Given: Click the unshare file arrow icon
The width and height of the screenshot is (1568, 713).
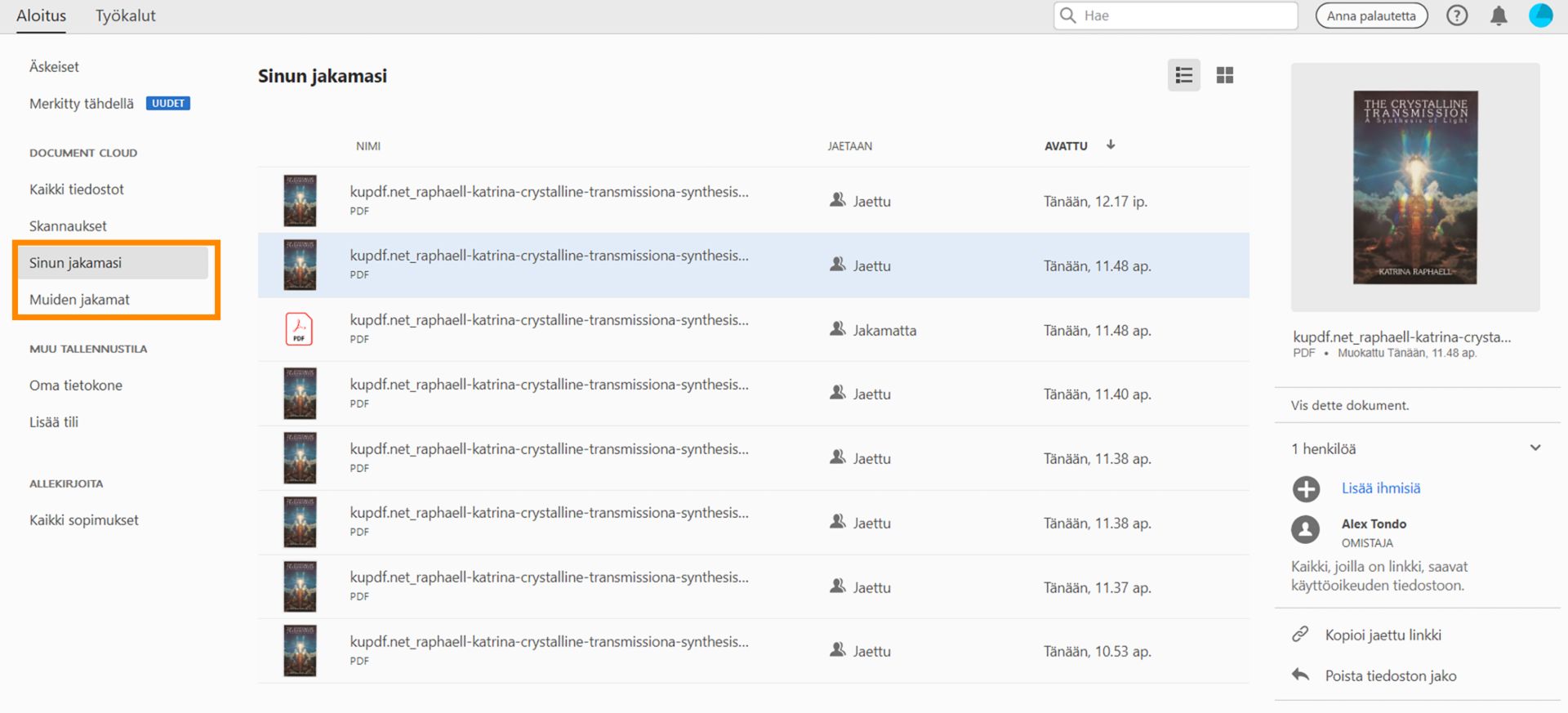Looking at the screenshot, I should (1300, 675).
